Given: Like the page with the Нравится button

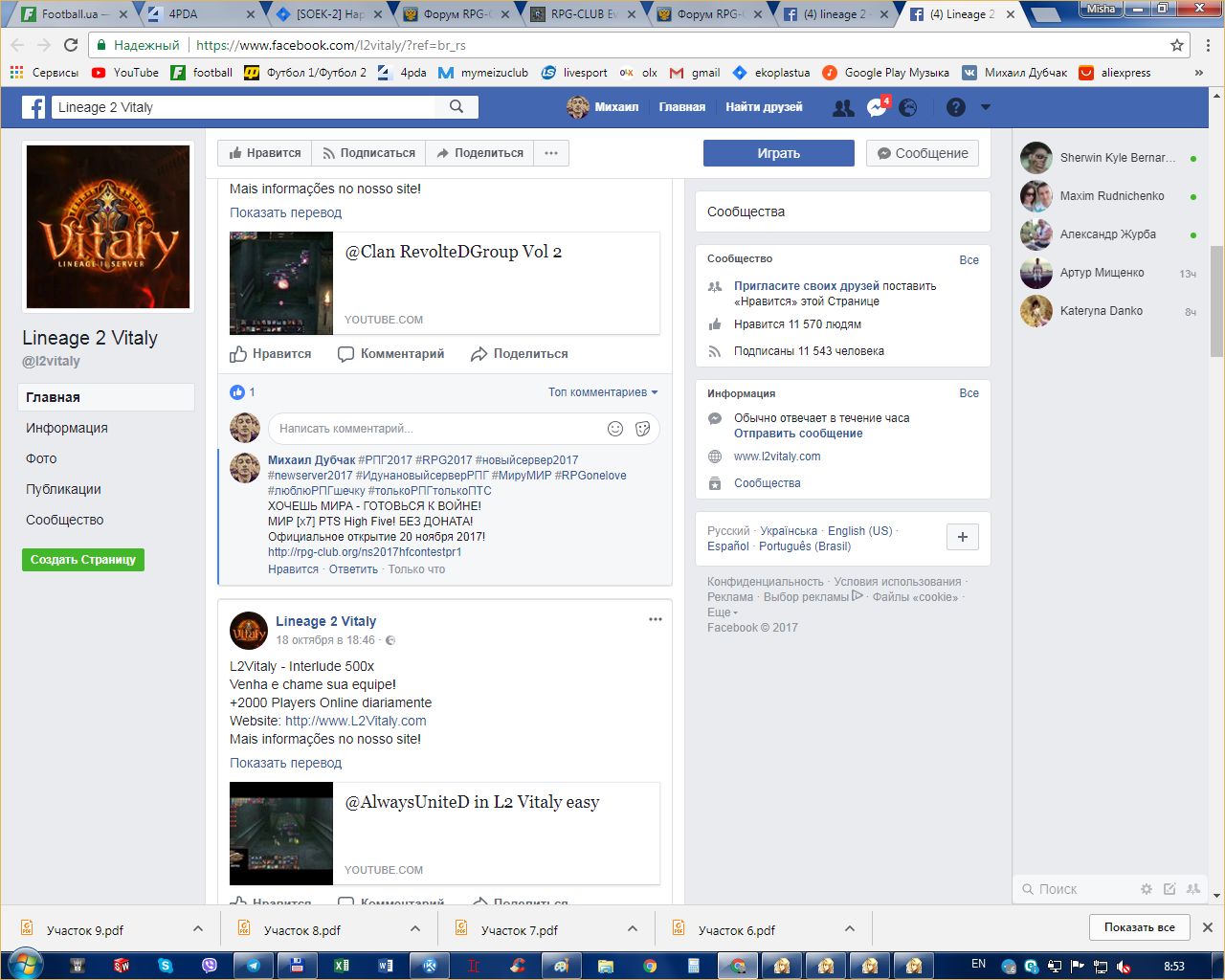Looking at the screenshot, I should click(265, 153).
